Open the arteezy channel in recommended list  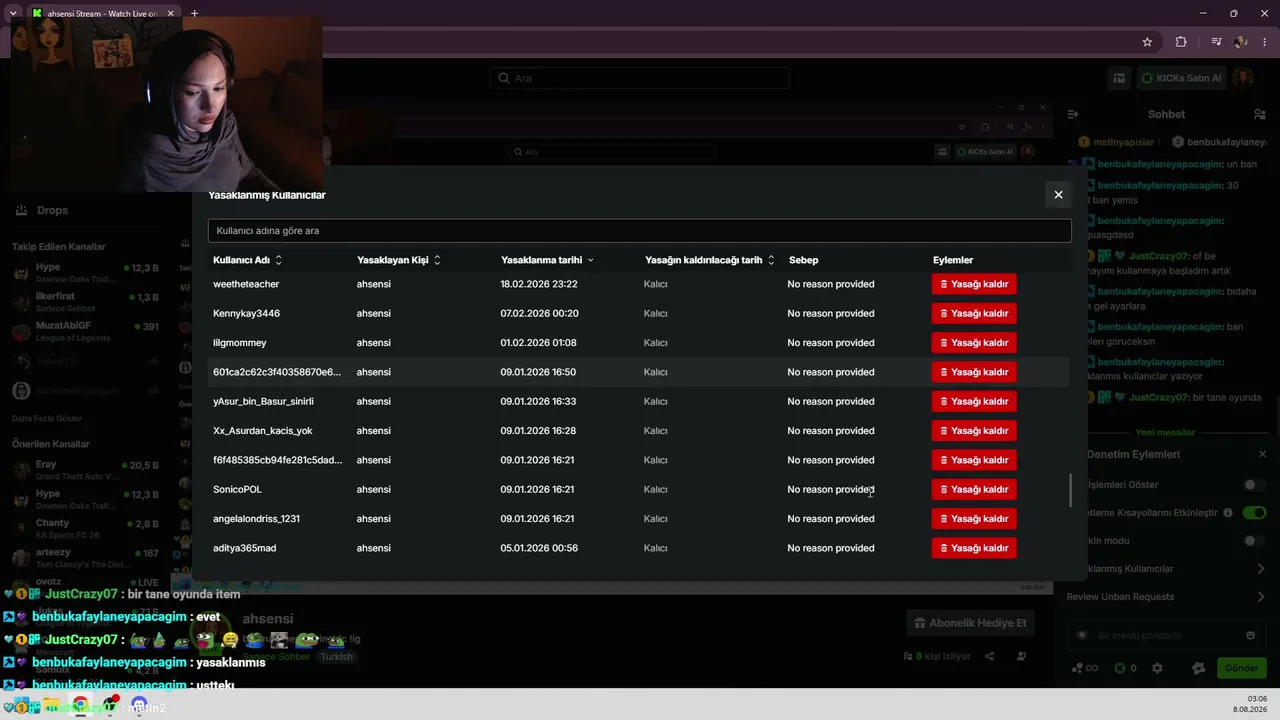point(86,557)
